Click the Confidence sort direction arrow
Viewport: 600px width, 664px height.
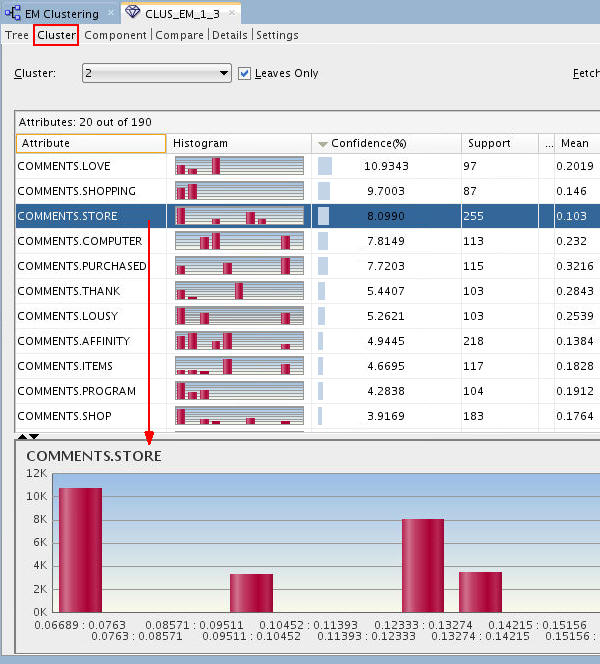pyautogui.click(x=323, y=144)
